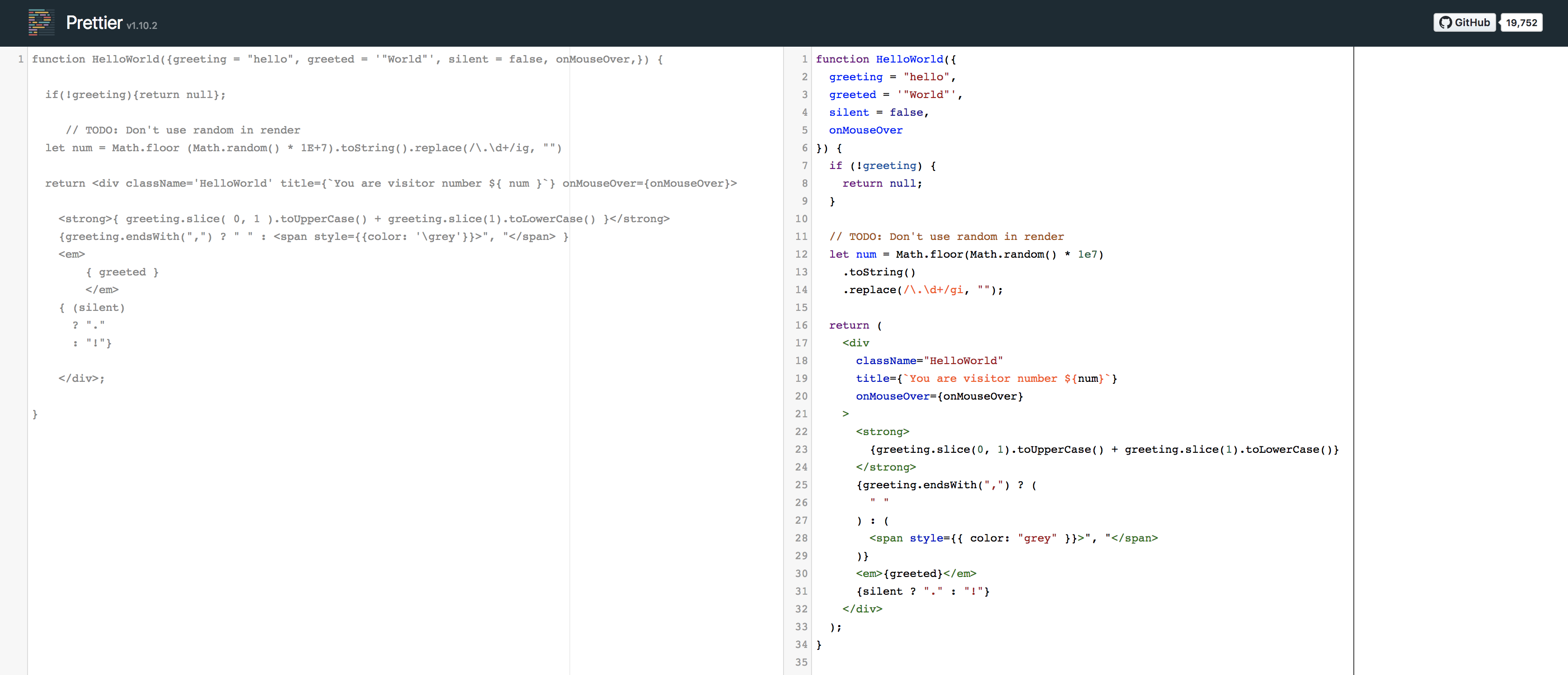Click '</div>;' in the input editor
The image size is (1568, 675).
pos(82,379)
